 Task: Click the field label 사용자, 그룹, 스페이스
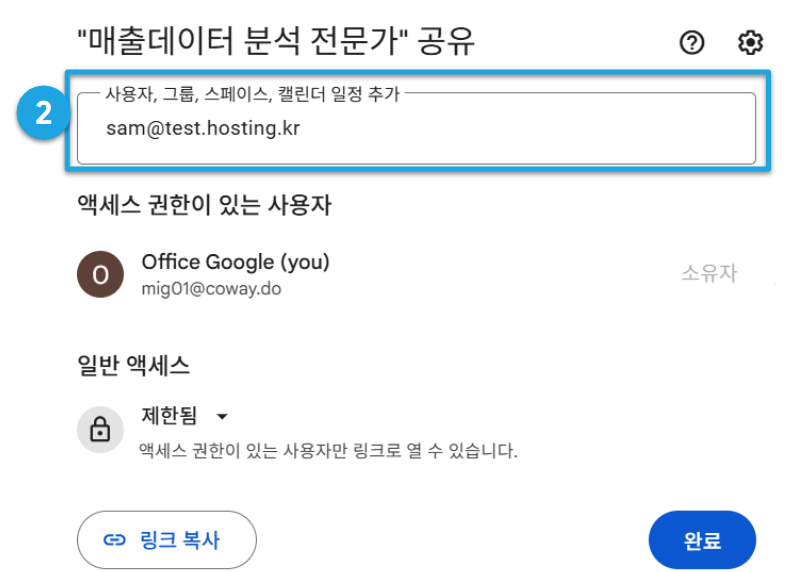(x=186, y=94)
